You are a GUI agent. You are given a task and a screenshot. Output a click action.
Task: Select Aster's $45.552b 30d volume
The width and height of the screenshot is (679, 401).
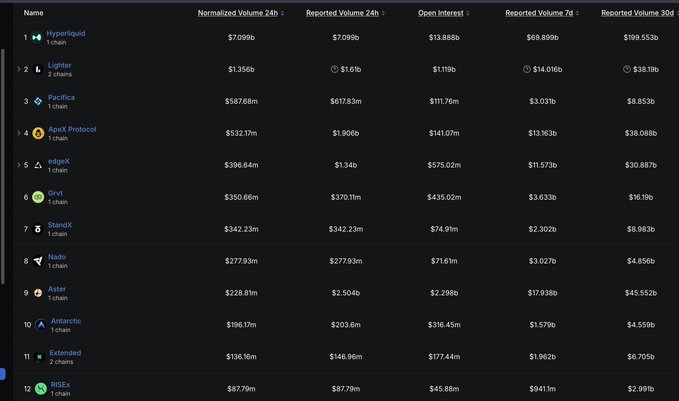(640, 293)
